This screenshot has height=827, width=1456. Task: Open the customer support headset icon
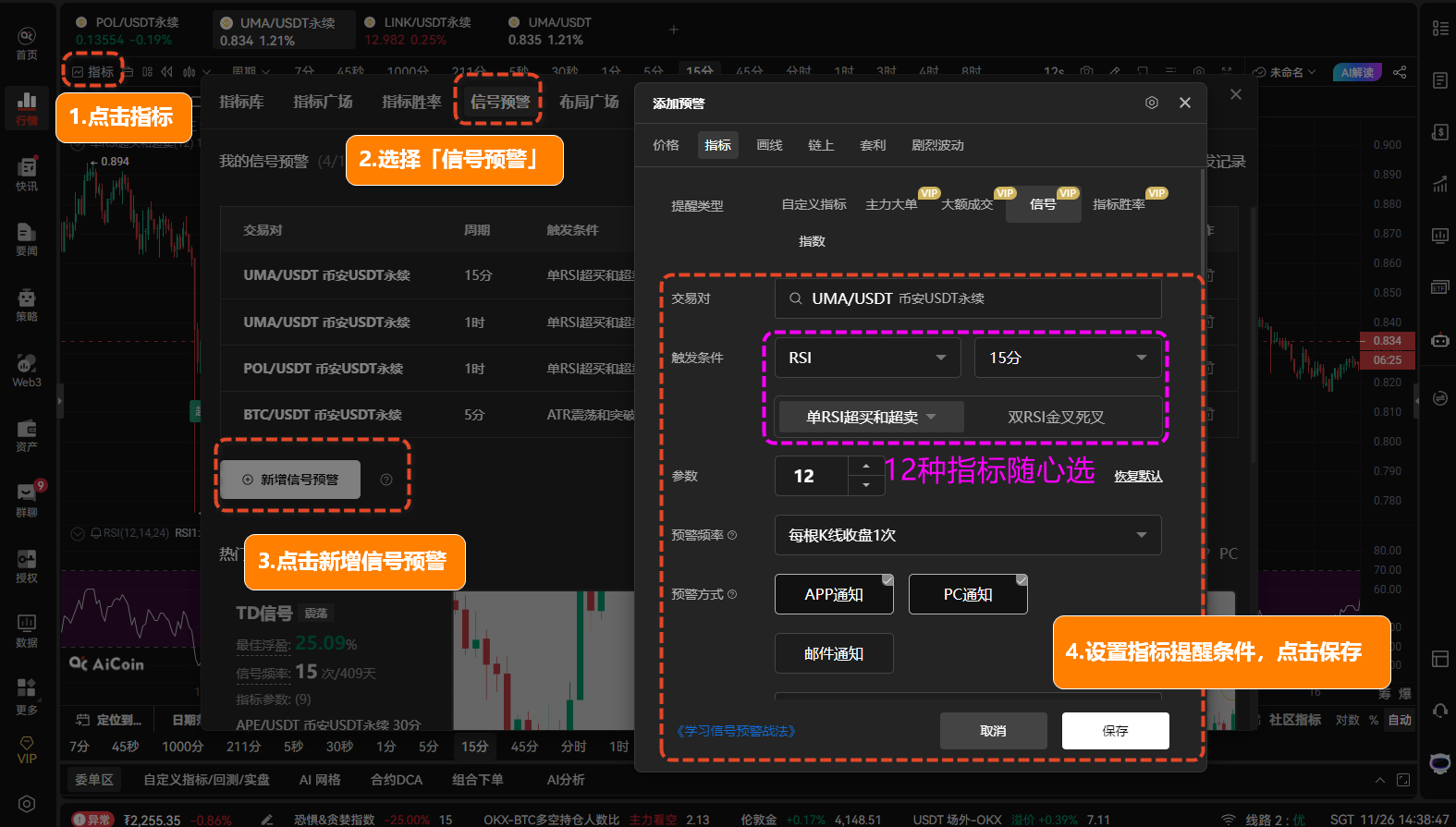[1439, 711]
